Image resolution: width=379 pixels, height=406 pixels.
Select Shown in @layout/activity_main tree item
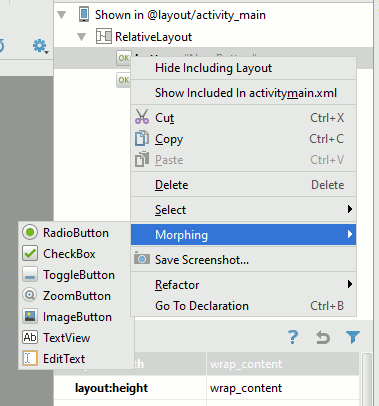coord(180,15)
